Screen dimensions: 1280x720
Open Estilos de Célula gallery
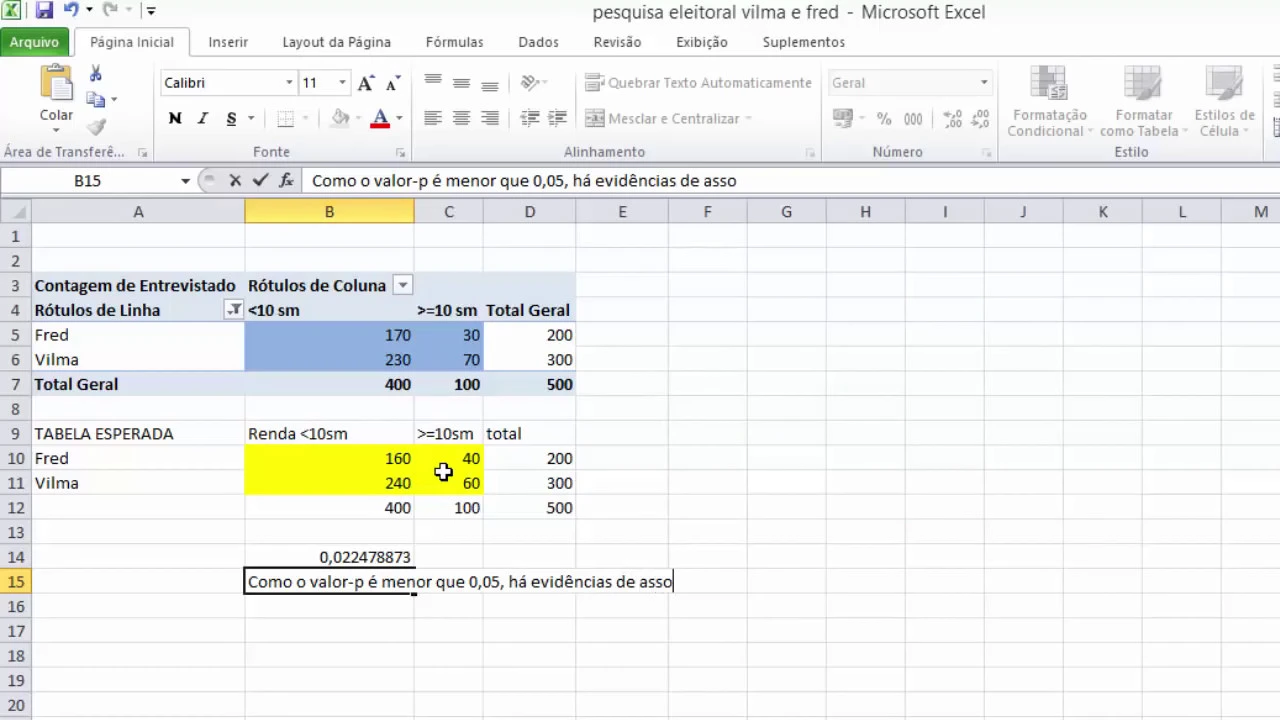tap(1225, 102)
